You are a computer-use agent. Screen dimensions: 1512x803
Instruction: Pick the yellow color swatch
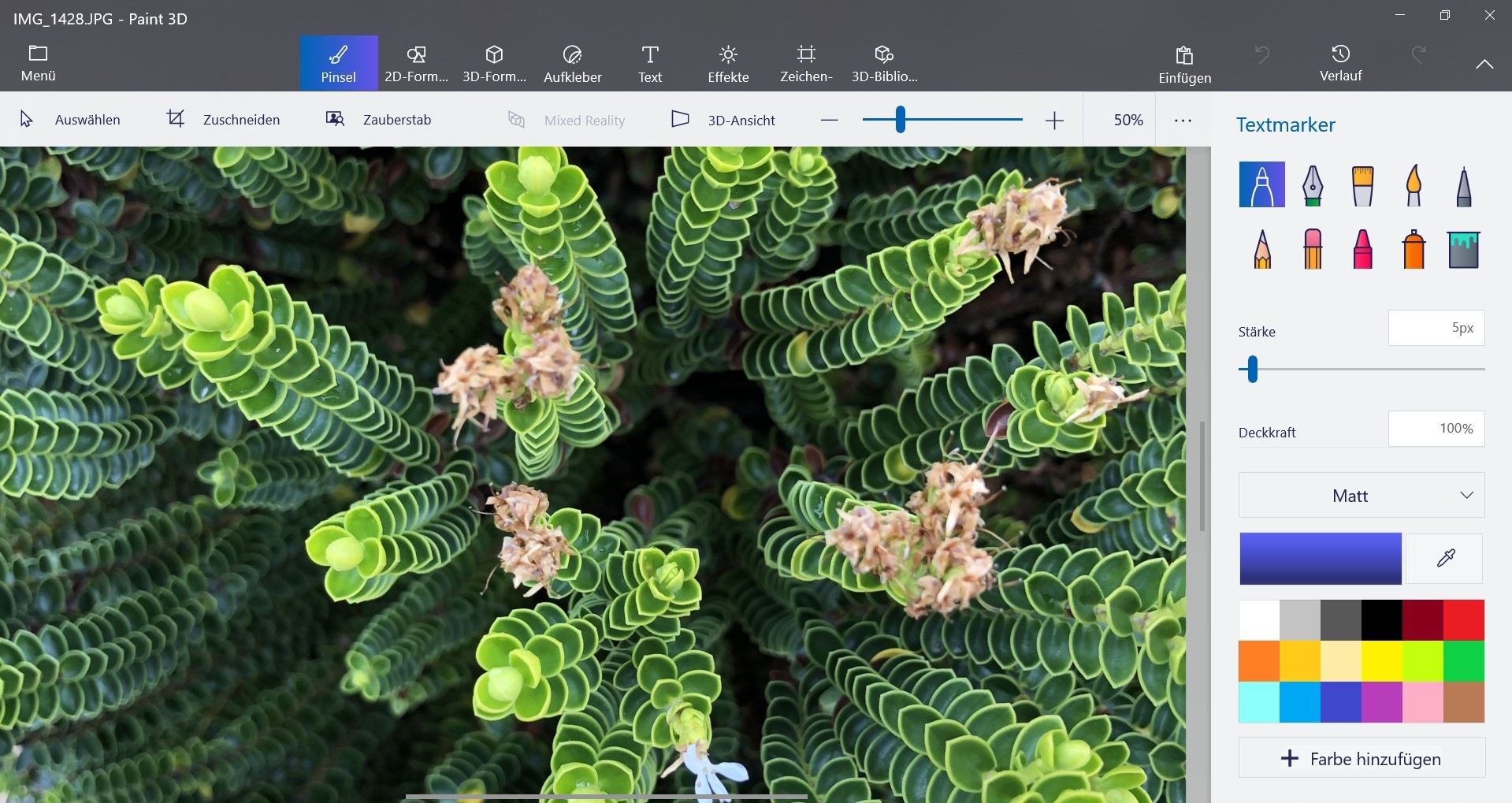pyautogui.click(x=1382, y=661)
